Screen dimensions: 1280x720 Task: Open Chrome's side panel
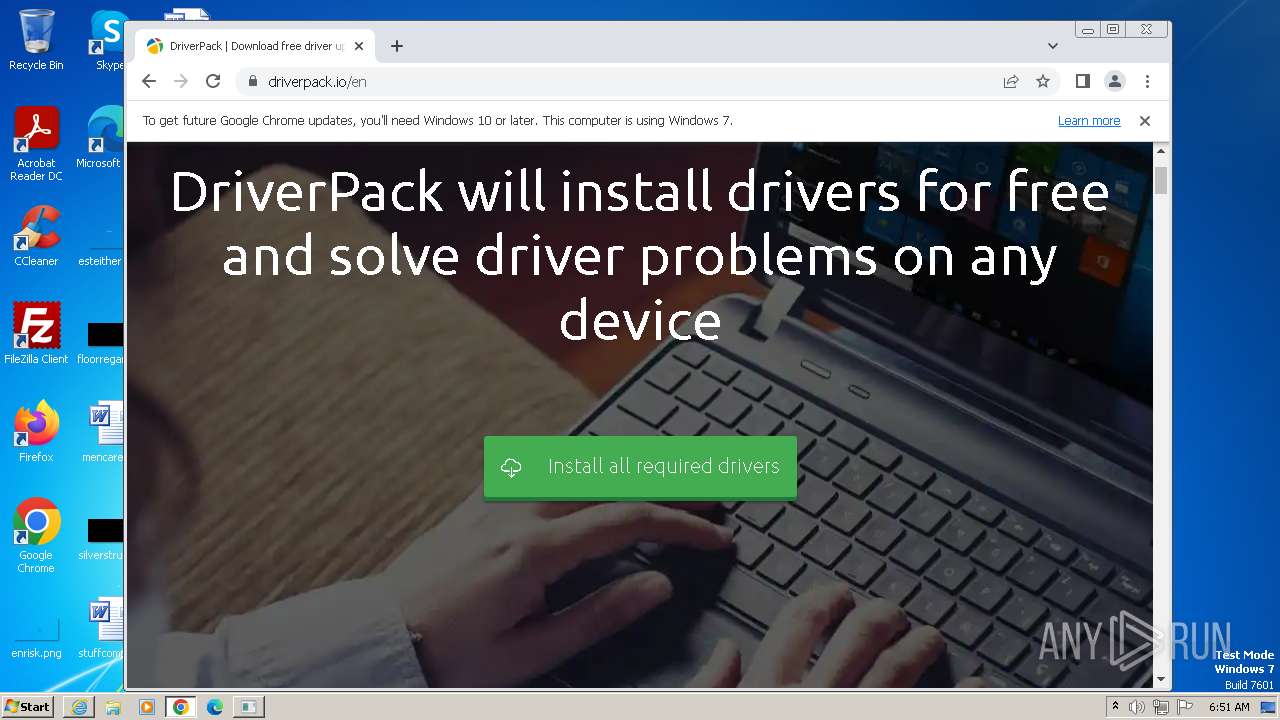1083,81
